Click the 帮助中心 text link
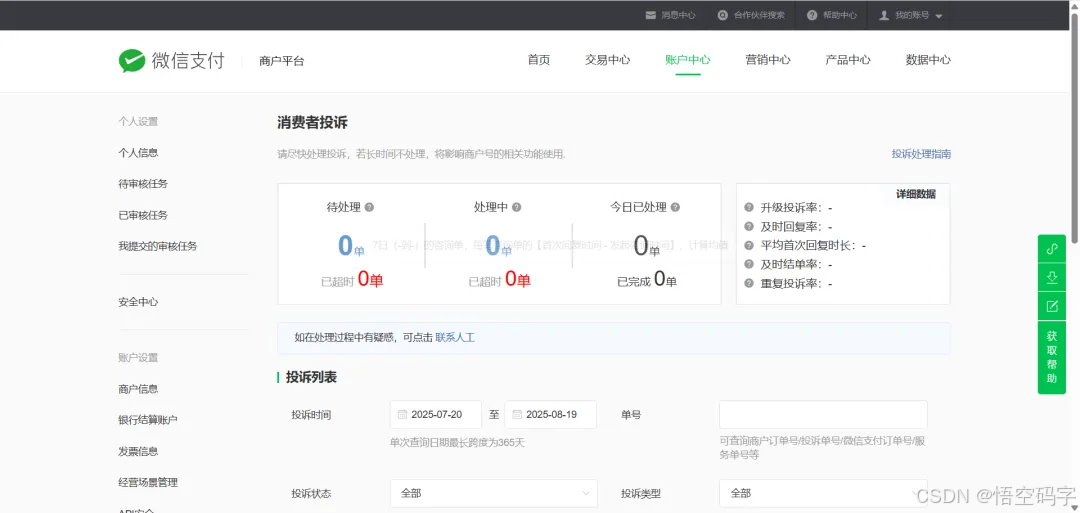The image size is (1080, 513). [x=840, y=15]
